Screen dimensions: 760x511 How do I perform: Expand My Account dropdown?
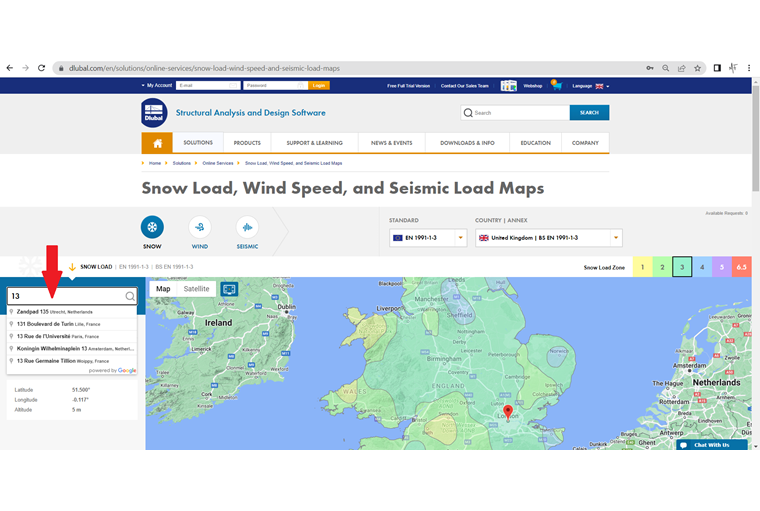tap(157, 85)
